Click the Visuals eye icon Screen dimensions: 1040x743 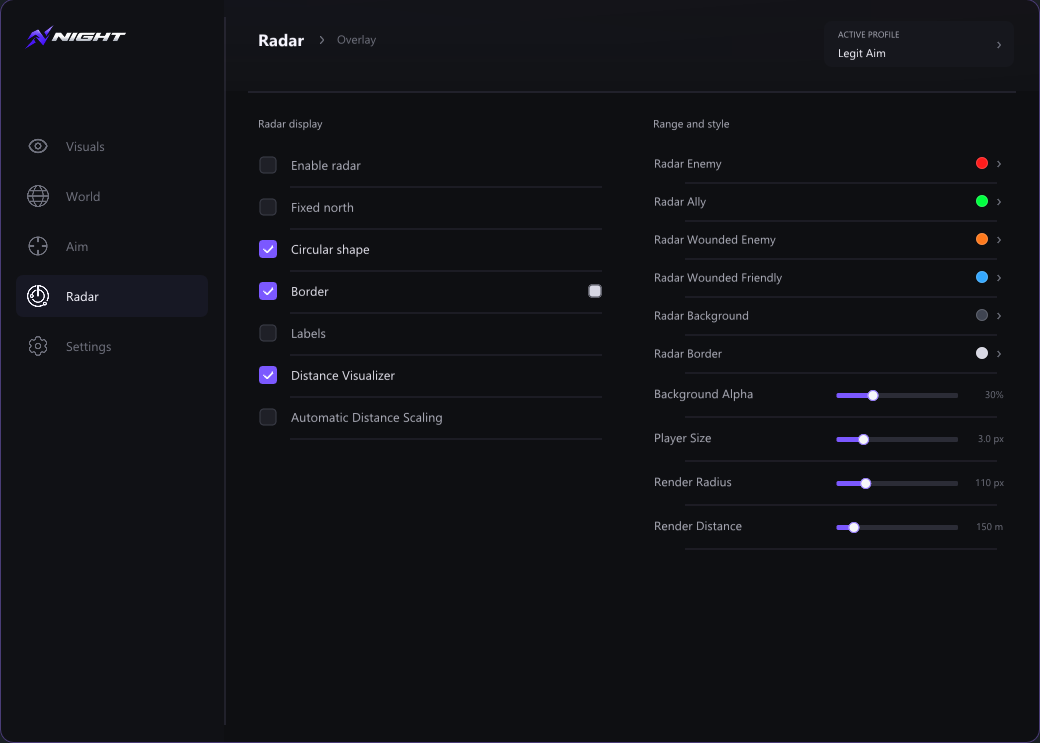[38, 146]
